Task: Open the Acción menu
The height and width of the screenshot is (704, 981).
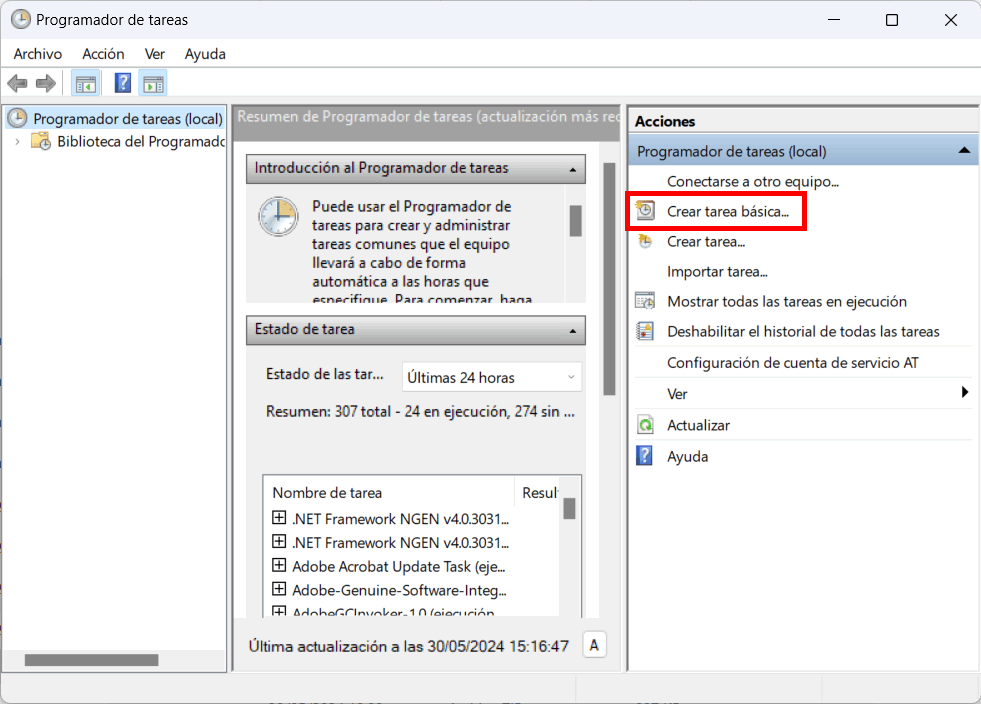Action: (x=103, y=54)
